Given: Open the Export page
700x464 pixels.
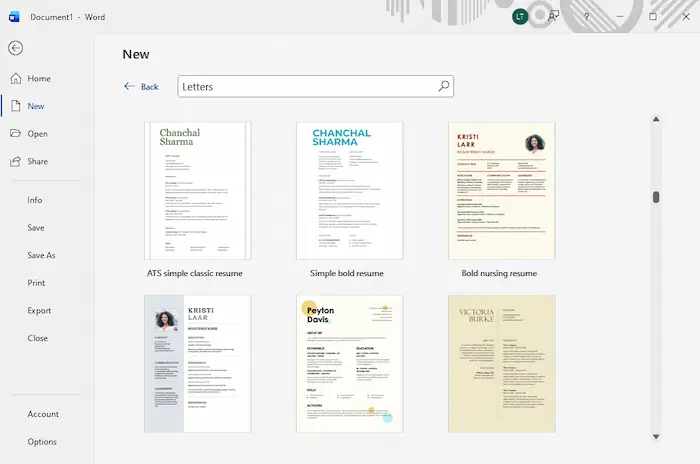Looking at the screenshot, I should coord(39,311).
